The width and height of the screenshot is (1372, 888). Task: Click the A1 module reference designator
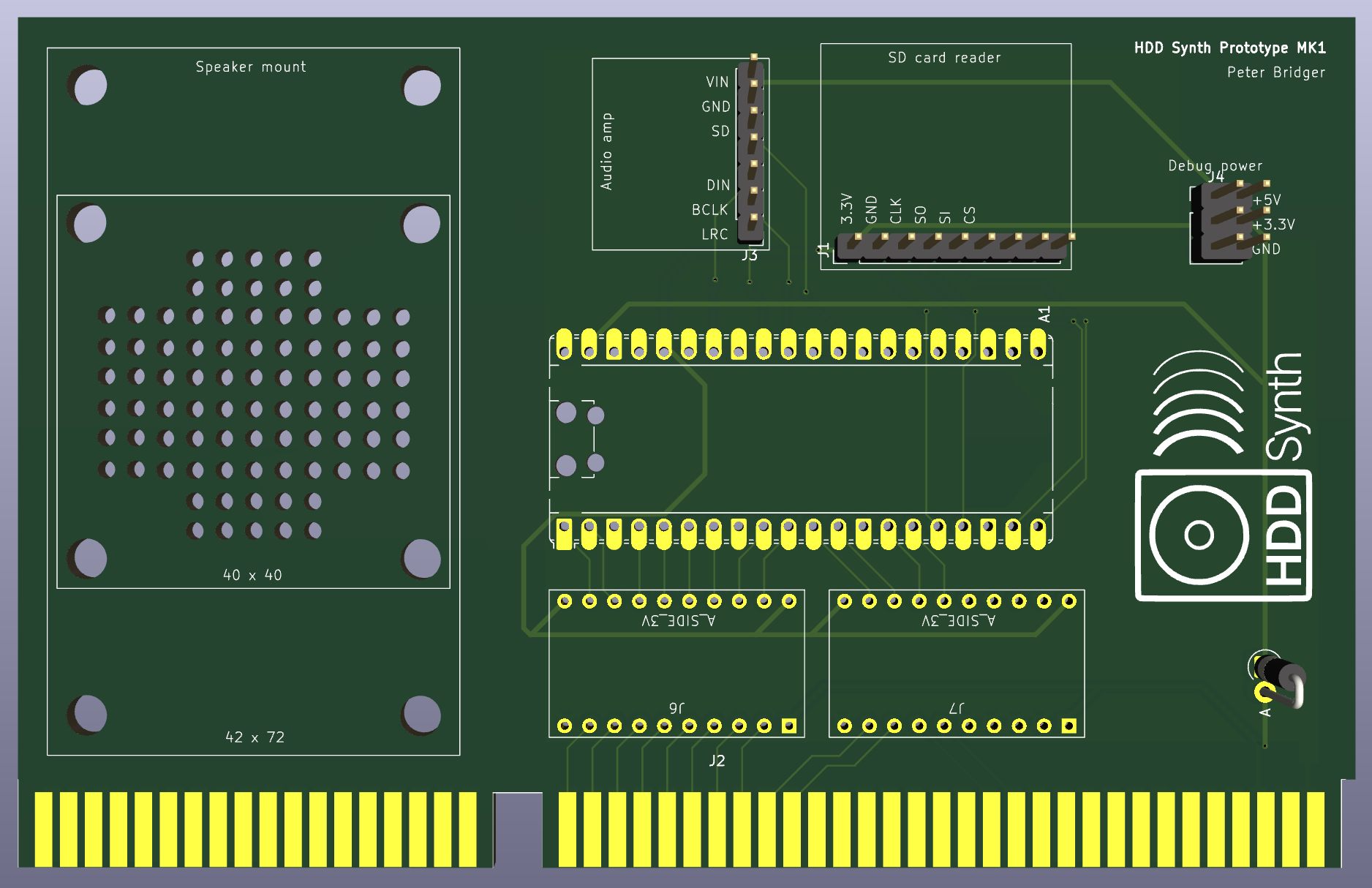tap(1044, 315)
